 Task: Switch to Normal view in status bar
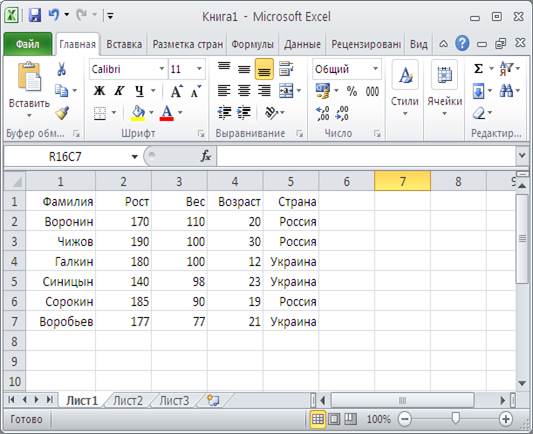(x=318, y=419)
